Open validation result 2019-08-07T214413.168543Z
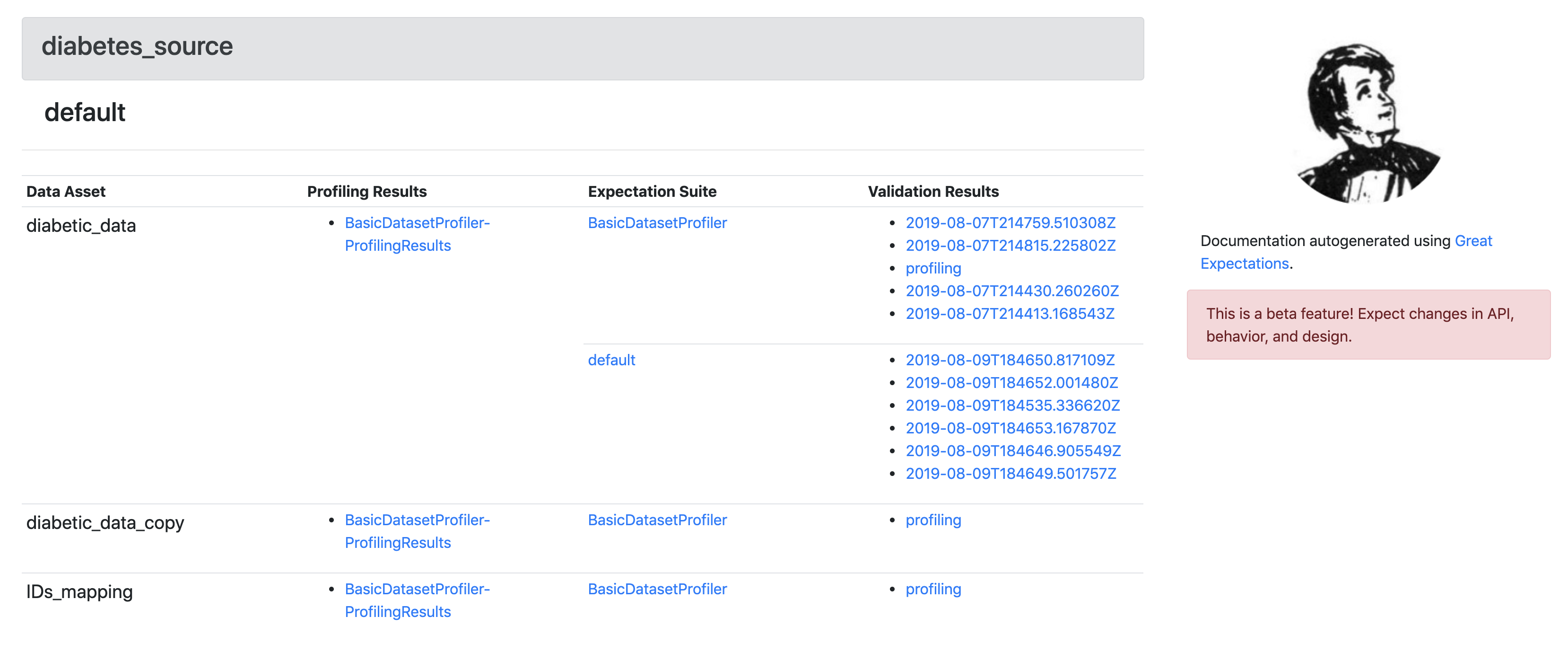 [x=1009, y=314]
